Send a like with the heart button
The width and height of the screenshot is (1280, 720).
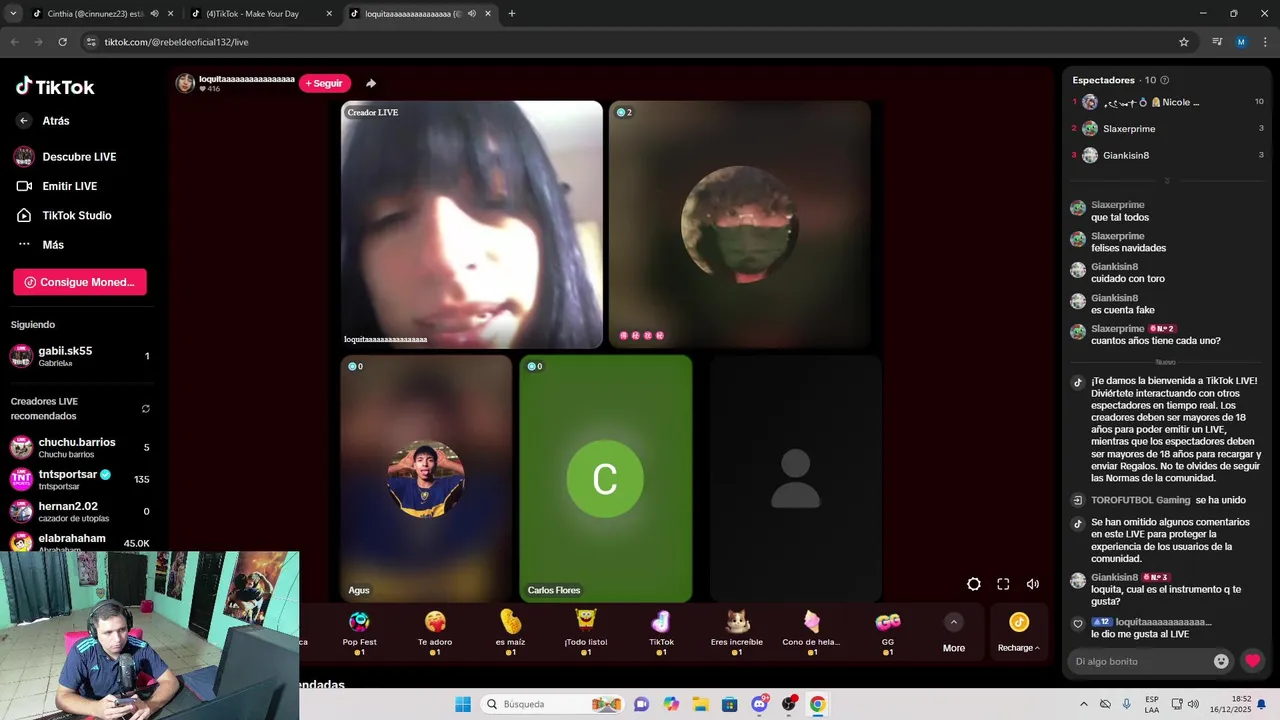(1252, 661)
